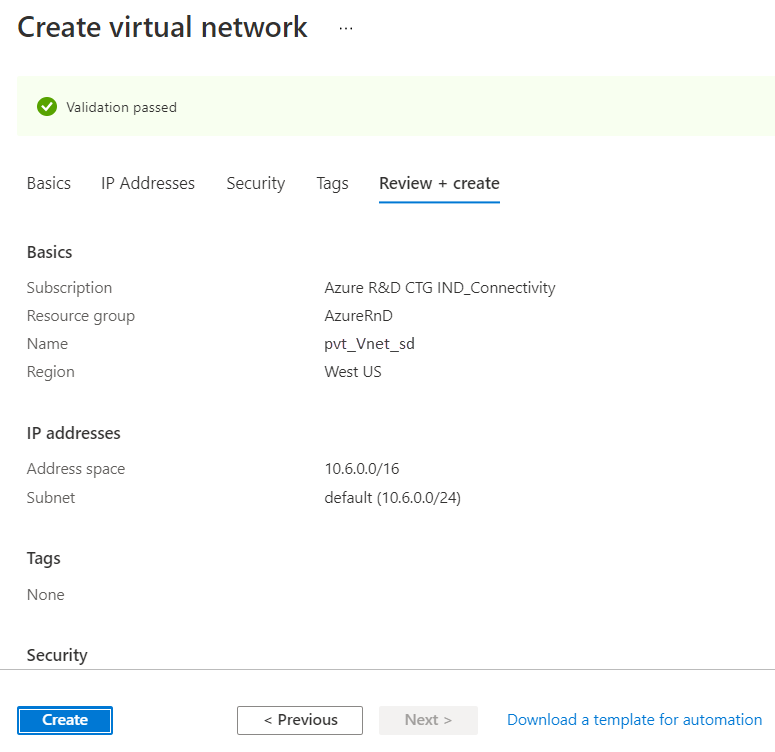
Task: Go back with the Previous button
Action: click(300, 720)
